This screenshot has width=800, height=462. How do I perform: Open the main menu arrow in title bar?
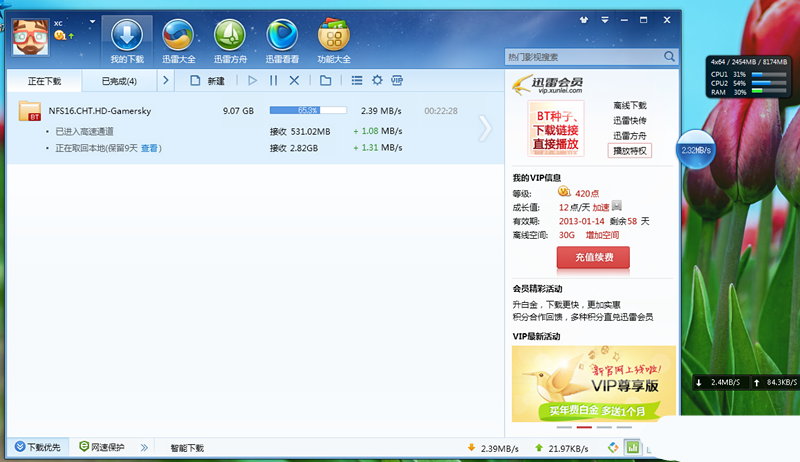point(605,20)
